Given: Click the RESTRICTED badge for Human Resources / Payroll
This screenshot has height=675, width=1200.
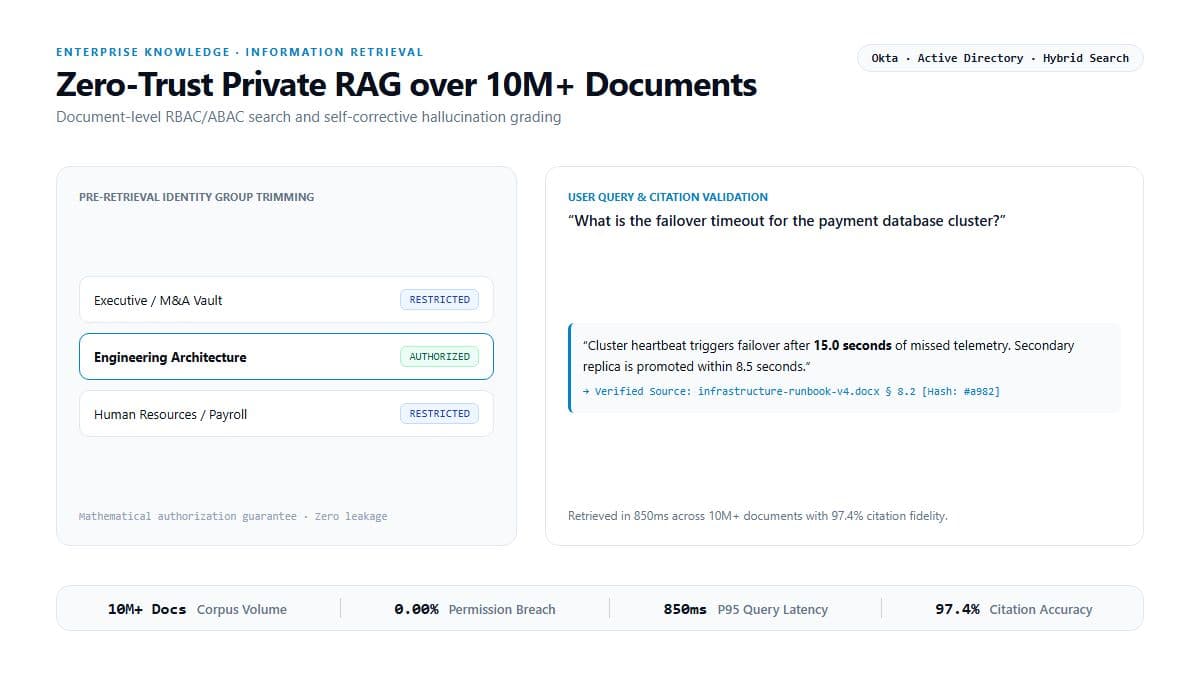Looking at the screenshot, I should [440, 414].
